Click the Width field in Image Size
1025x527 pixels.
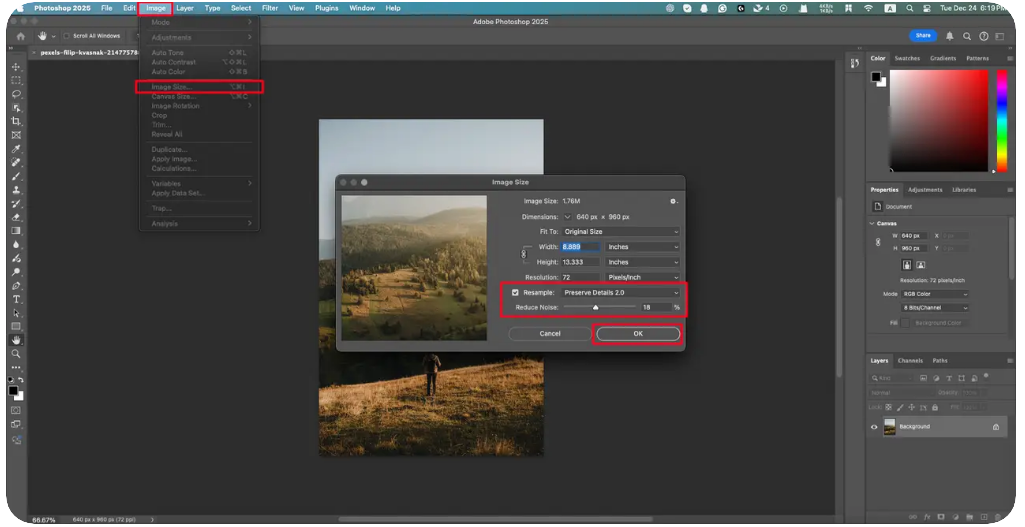point(580,246)
